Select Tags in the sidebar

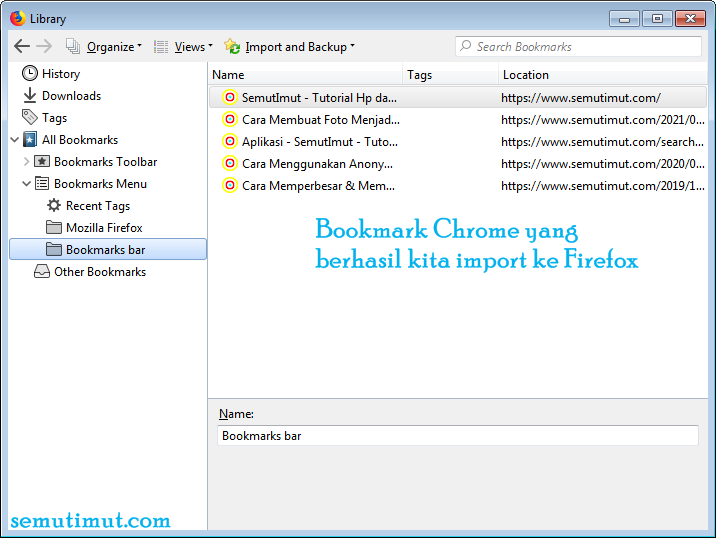point(54,118)
